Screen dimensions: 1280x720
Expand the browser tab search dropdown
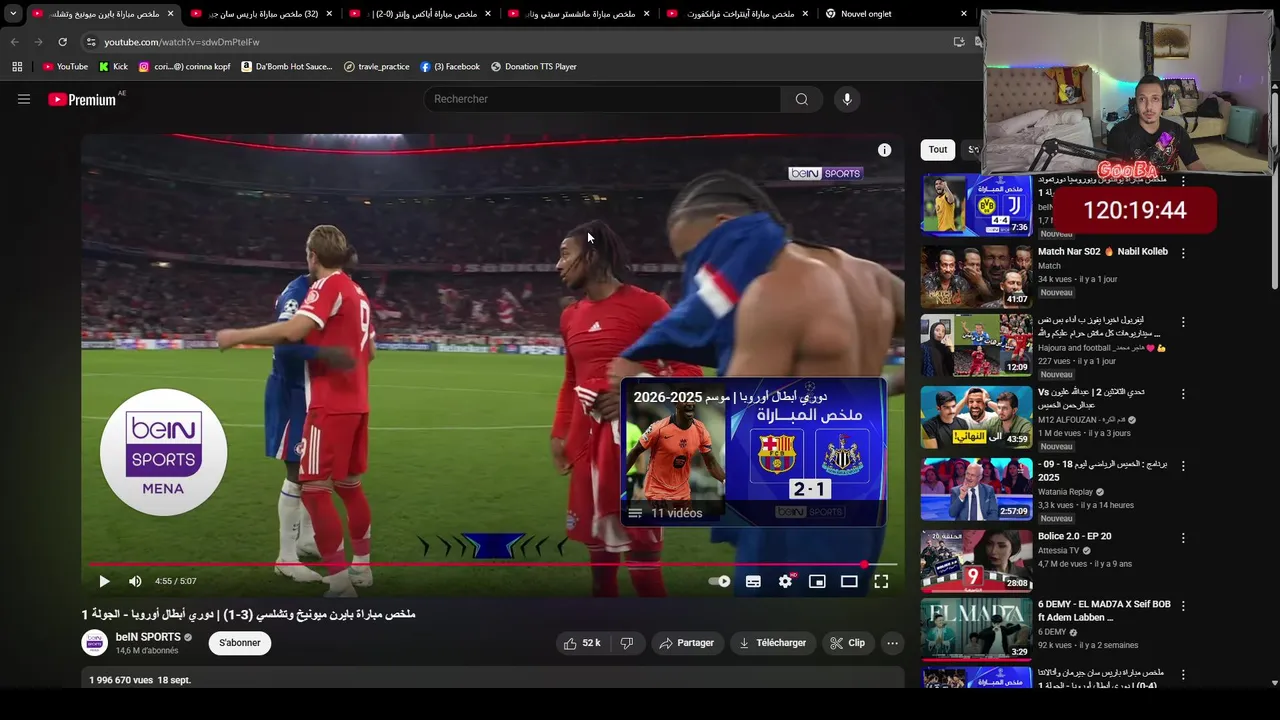(12, 14)
